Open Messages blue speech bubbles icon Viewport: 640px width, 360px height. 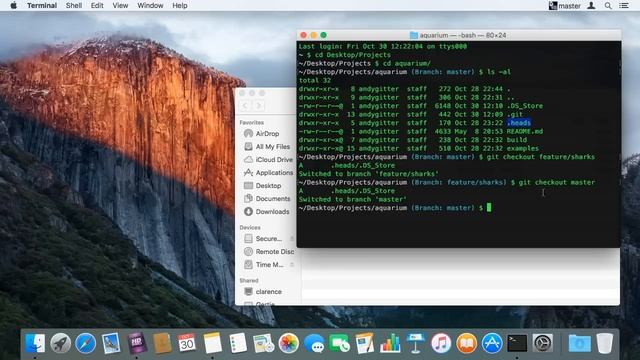[x=314, y=343]
